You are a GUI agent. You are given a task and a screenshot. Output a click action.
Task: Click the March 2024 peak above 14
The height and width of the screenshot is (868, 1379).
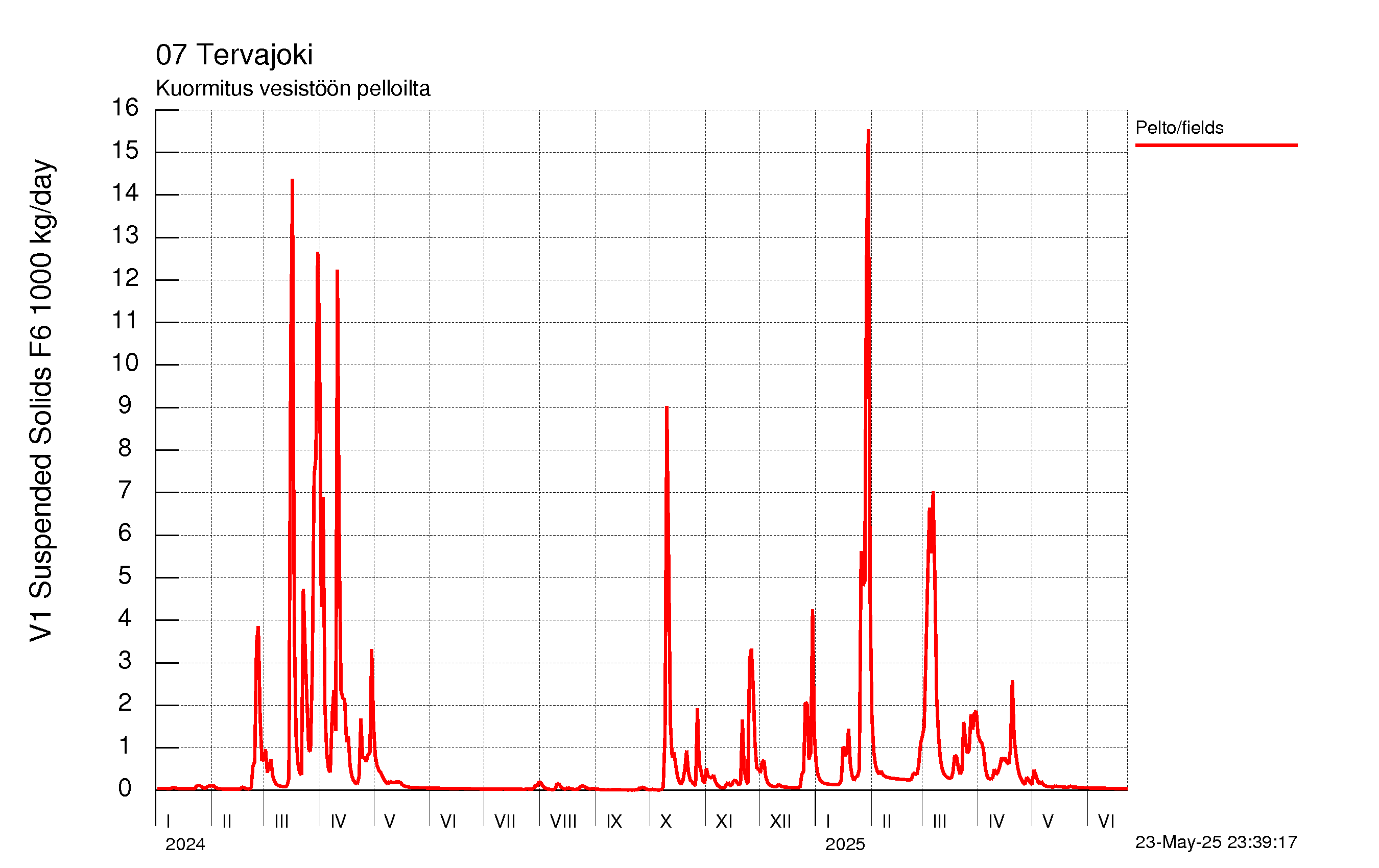click(x=292, y=181)
